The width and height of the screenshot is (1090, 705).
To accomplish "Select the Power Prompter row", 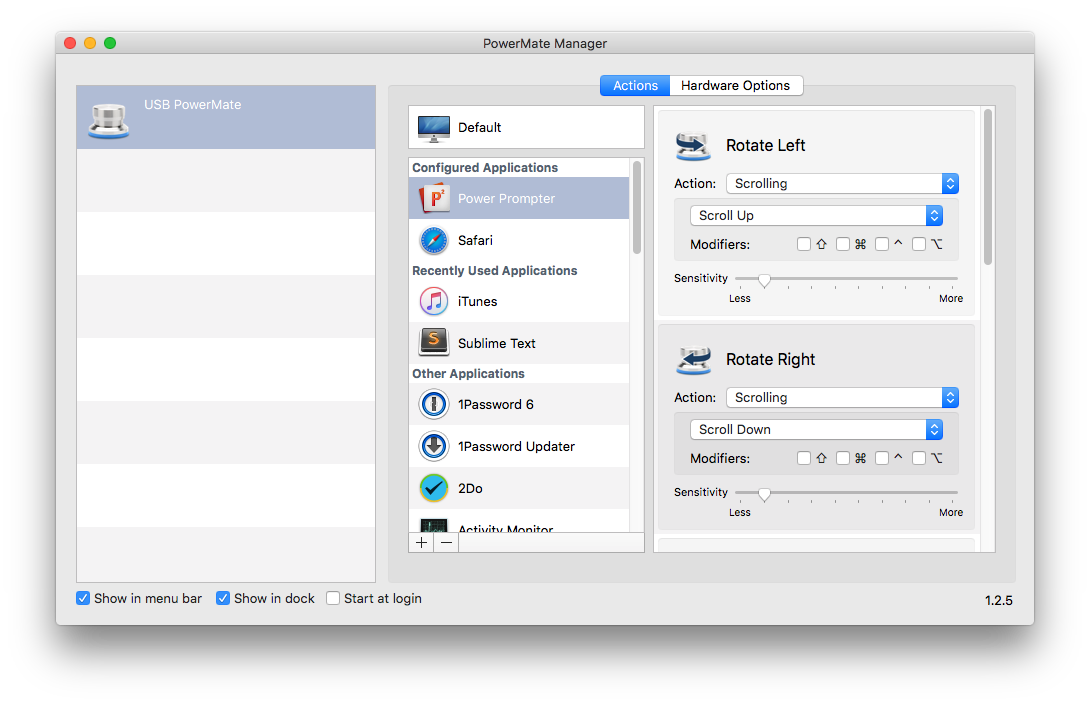I will pyautogui.click(x=519, y=198).
